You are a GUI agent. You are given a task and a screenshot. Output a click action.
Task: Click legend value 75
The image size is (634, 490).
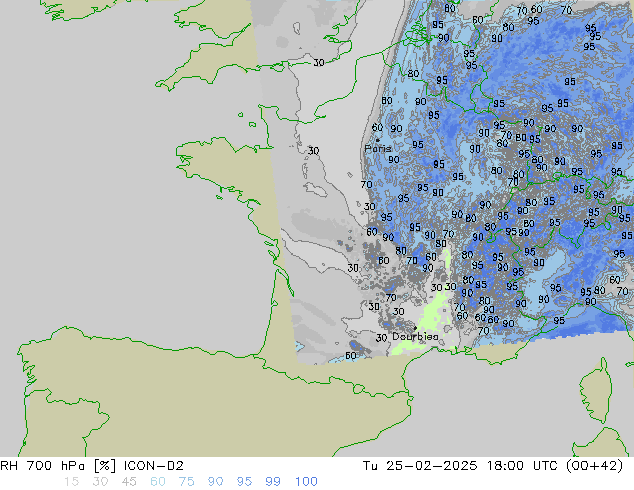click(x=186, y=482)
